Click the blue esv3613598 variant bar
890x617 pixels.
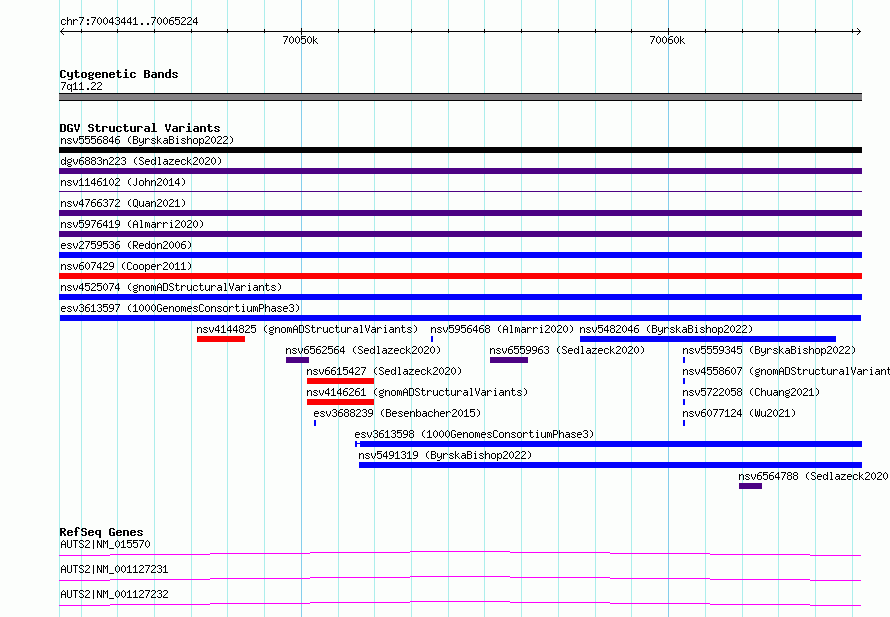608,444
